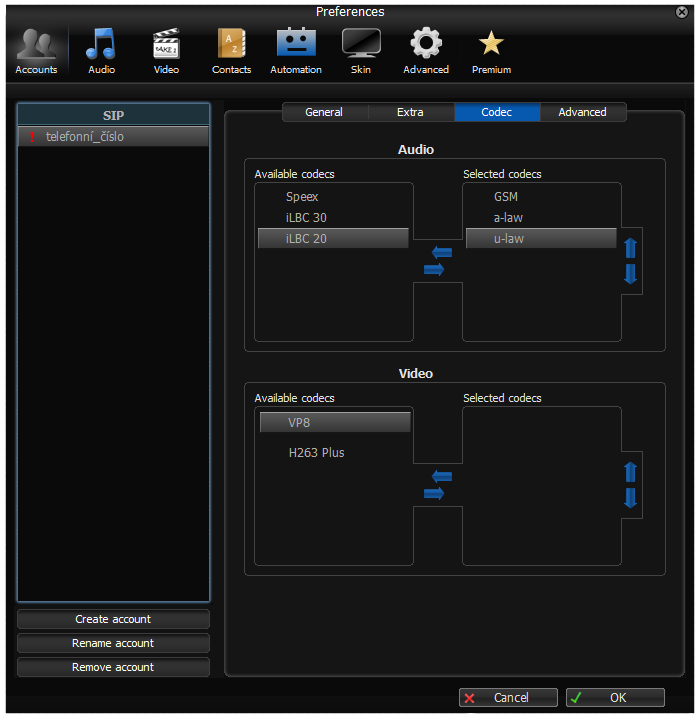
Task: Move selected audio codec up in priority
Action: tap(630, 248)
